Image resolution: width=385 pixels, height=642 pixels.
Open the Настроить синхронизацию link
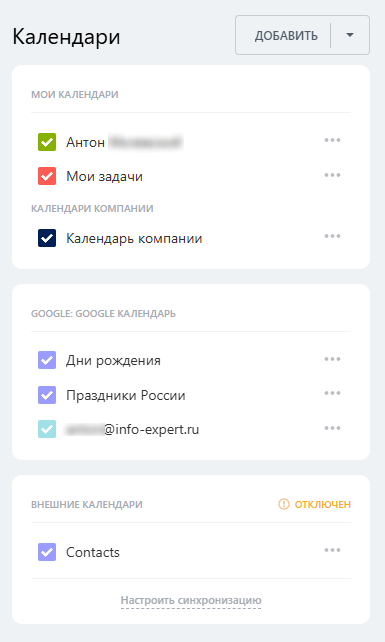[191, 600]
